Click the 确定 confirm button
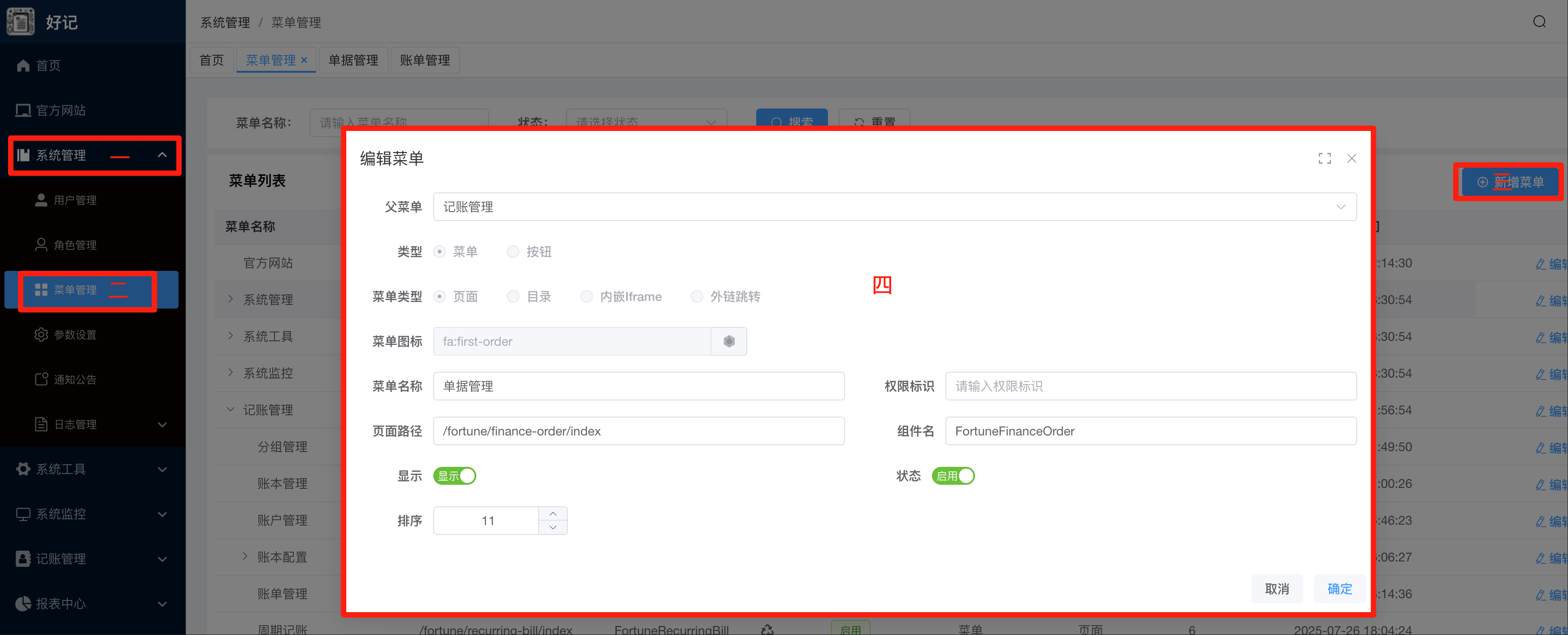The image size is (1568, 635). pyautogui.click(x=1339, y=589)
